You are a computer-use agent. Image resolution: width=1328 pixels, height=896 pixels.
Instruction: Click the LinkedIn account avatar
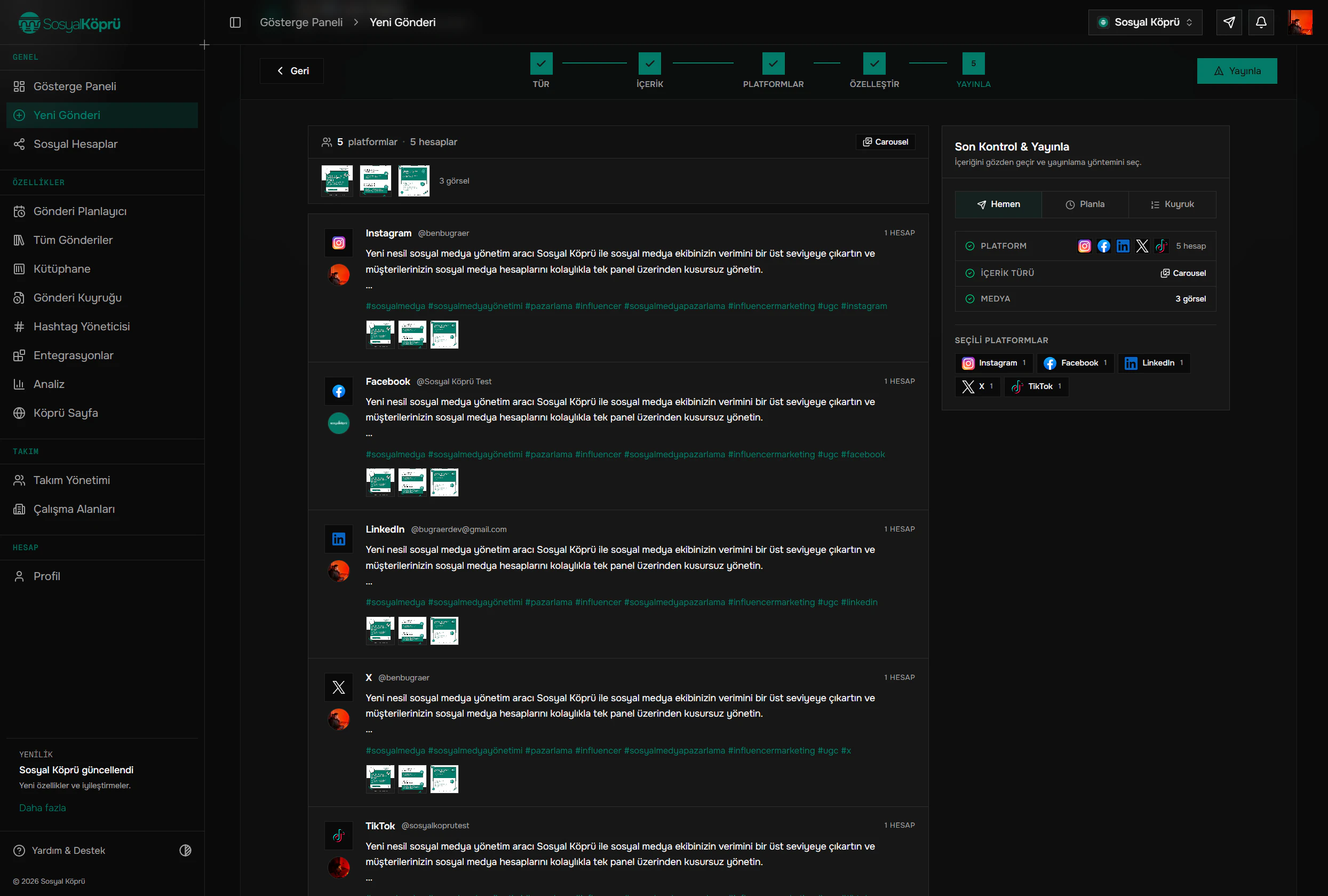(339, 572)
